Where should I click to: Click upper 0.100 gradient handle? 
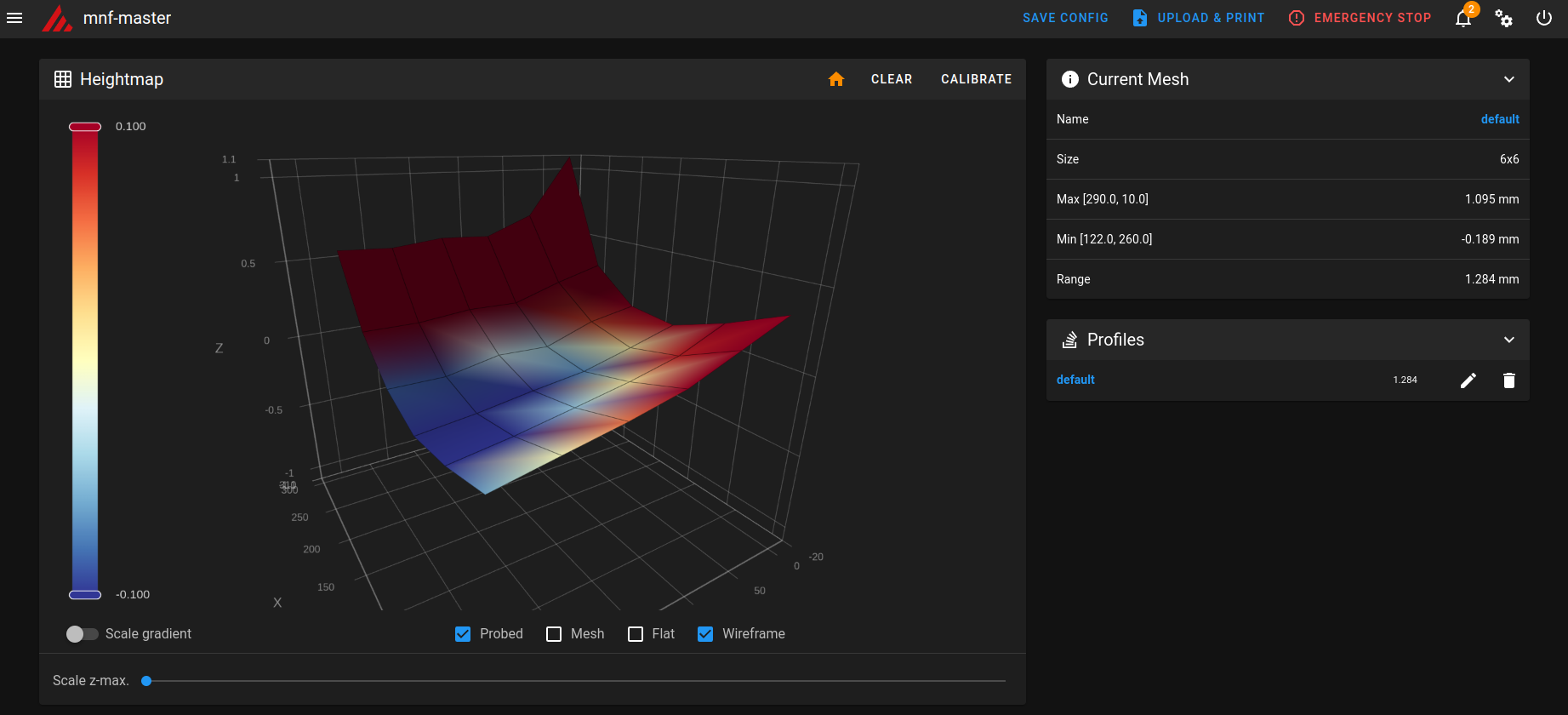tap(85, 127)
